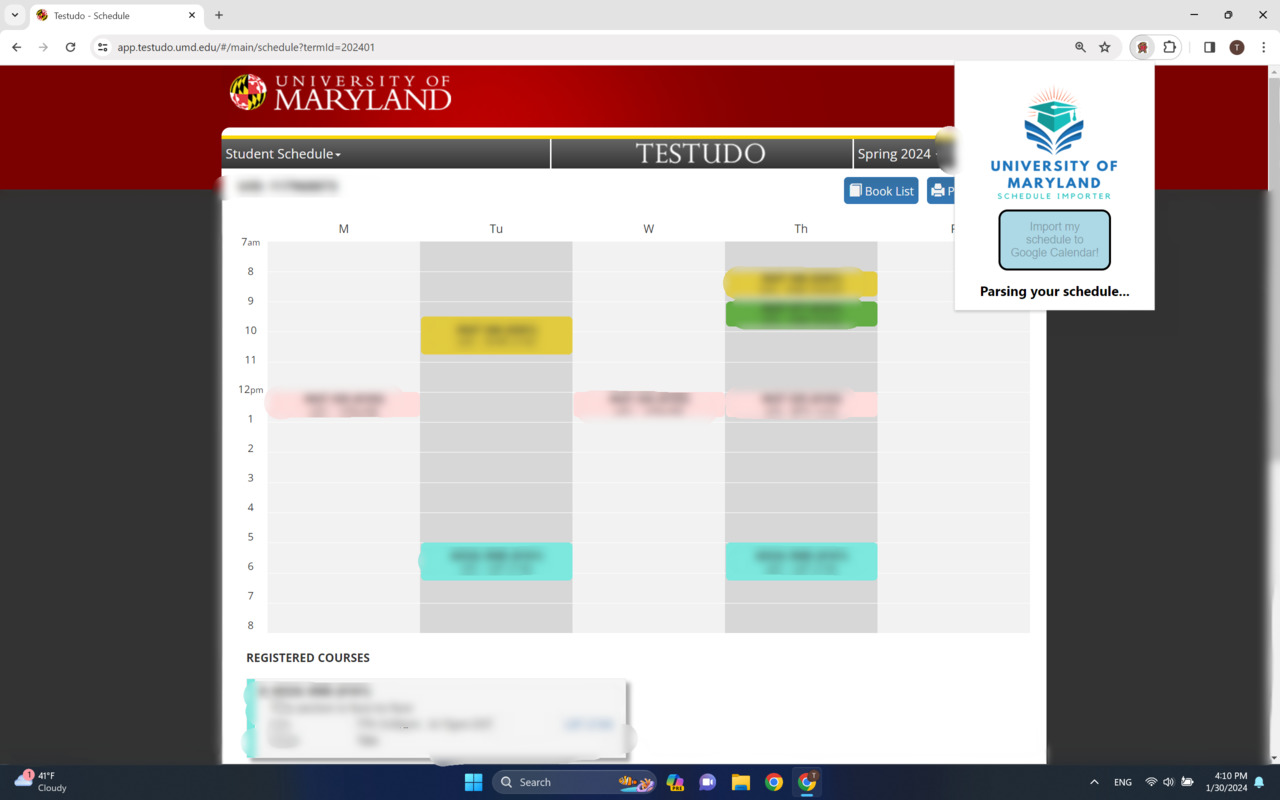Screen dimensions: 1280x800
Task: Reload the Testudo schedule page
Action: 70,47
